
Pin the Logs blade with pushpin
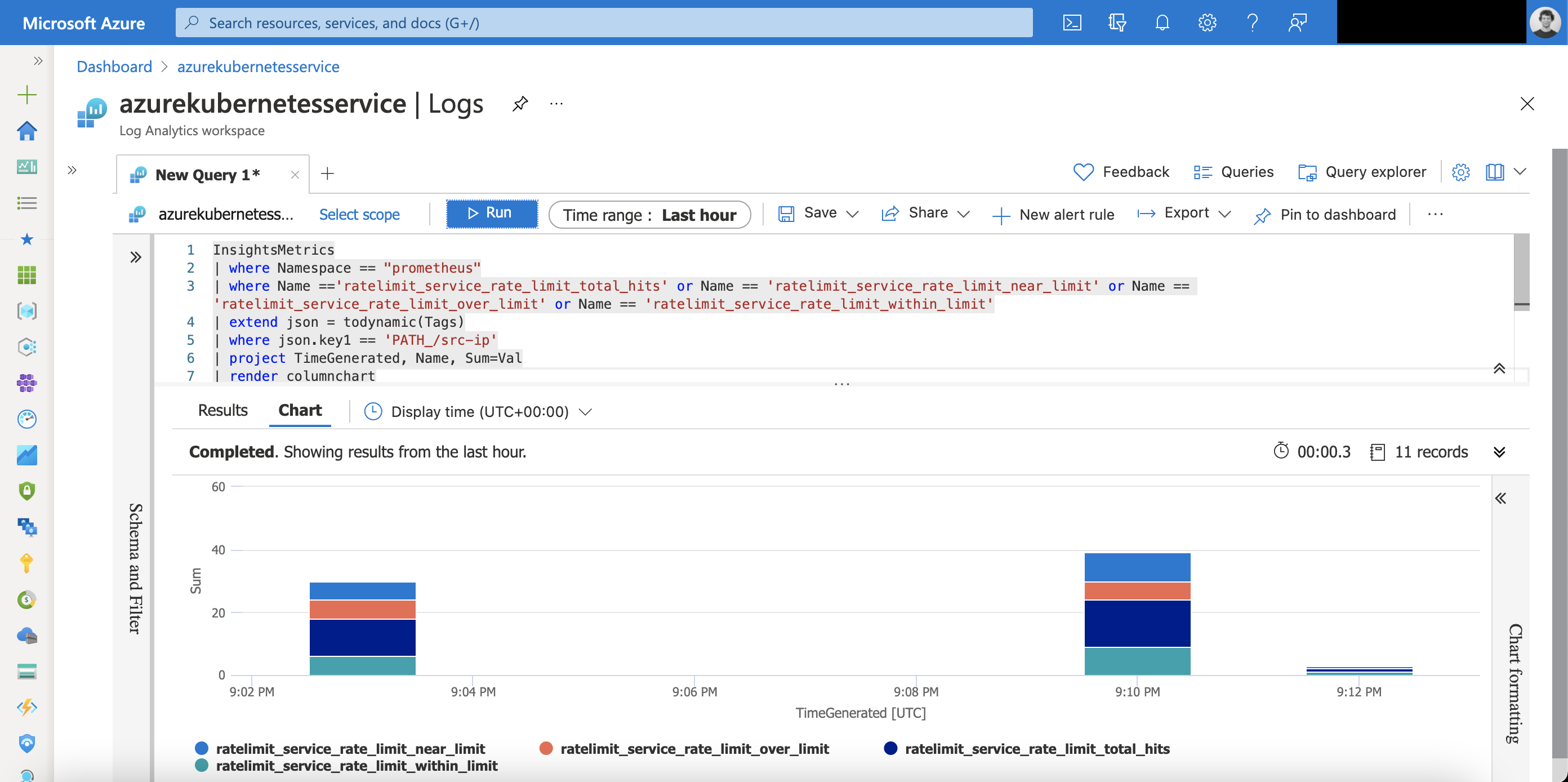(x=520, y=104)
